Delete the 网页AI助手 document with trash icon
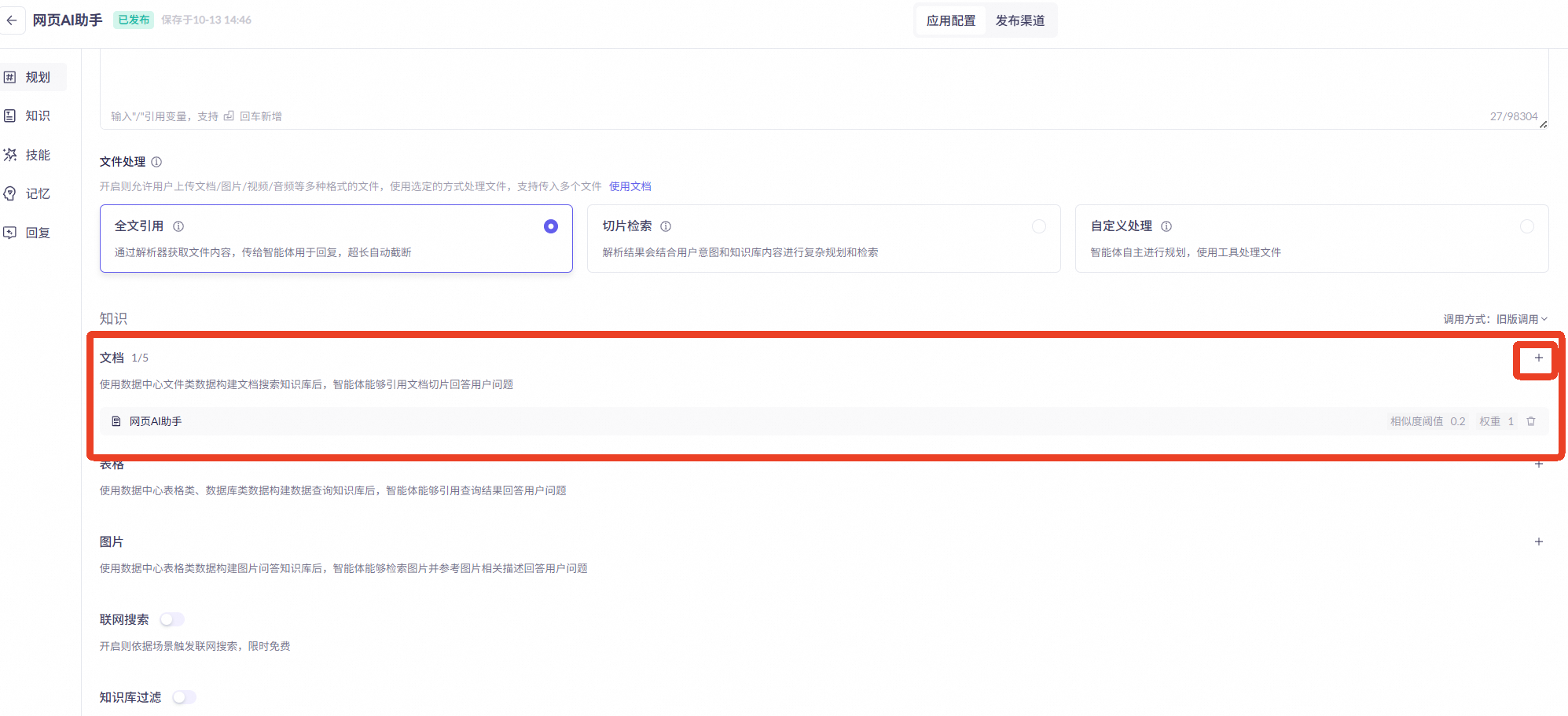 tap(1531, 421)
